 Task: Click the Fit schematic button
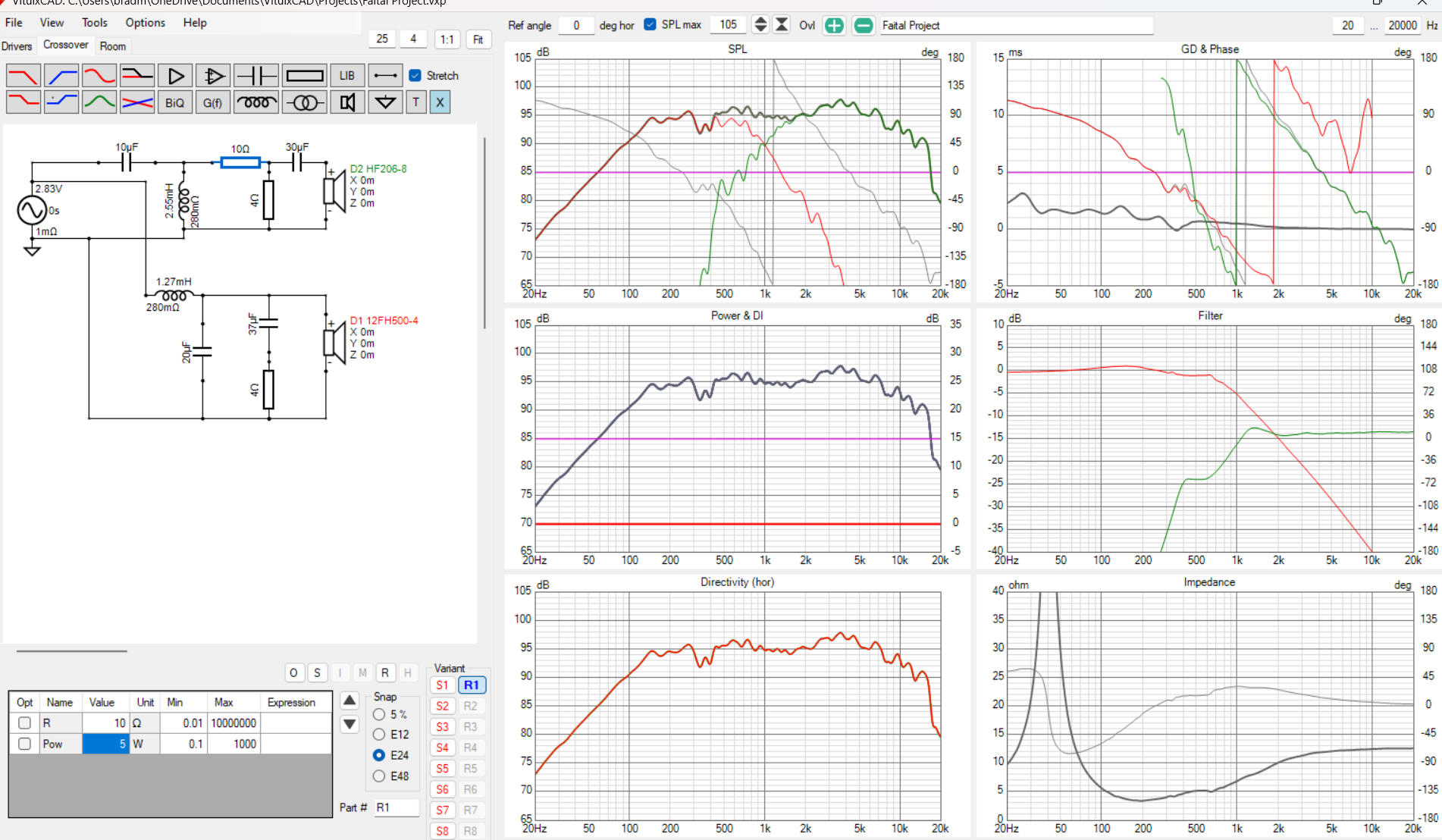click(x=478, y=39)
